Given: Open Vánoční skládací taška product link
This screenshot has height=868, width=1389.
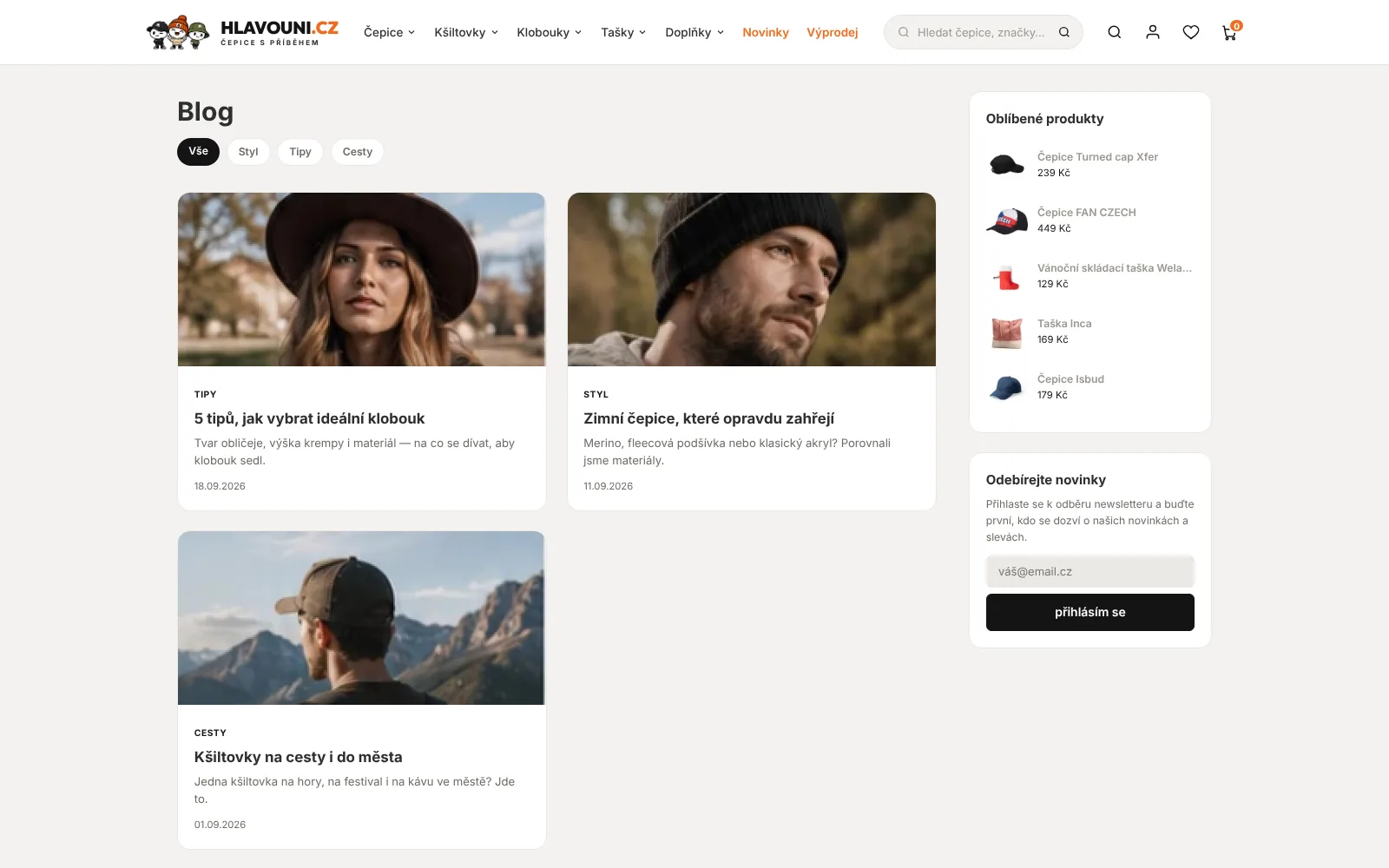Looking at the screenshot, I should (x=1115, y=268).
